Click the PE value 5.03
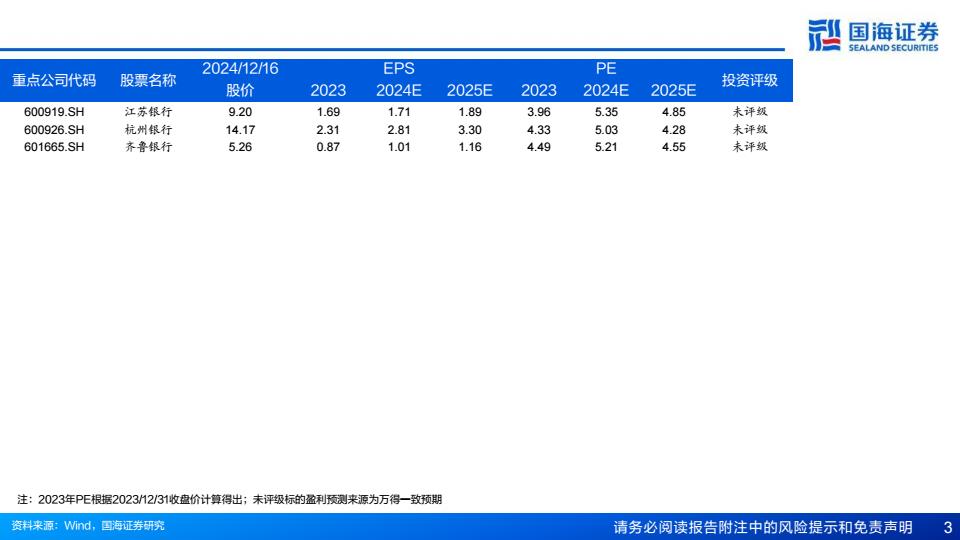The width and height of the screenshot is (960, 540). pyautogui.click(x=606, y=130)
